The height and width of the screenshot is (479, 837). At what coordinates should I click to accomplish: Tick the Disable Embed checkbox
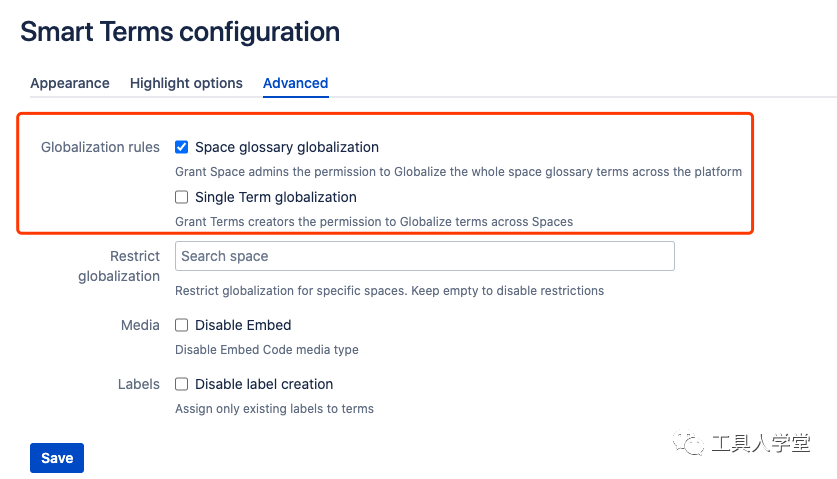182,325
